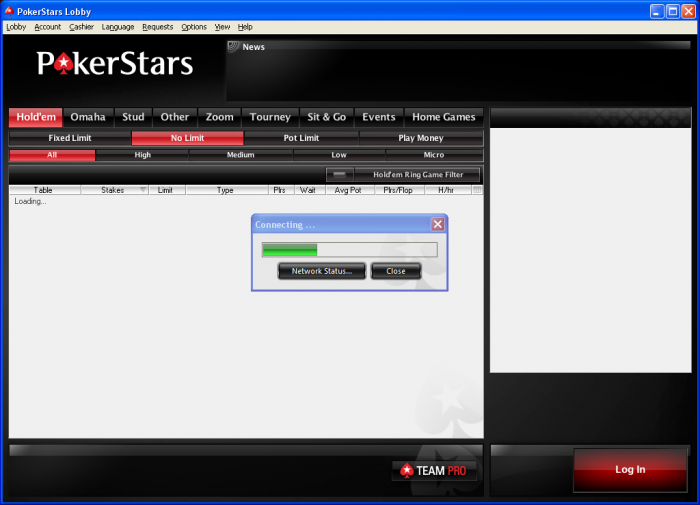Sort by Plrs/Flop column header
700x505 pixels.
400,190
